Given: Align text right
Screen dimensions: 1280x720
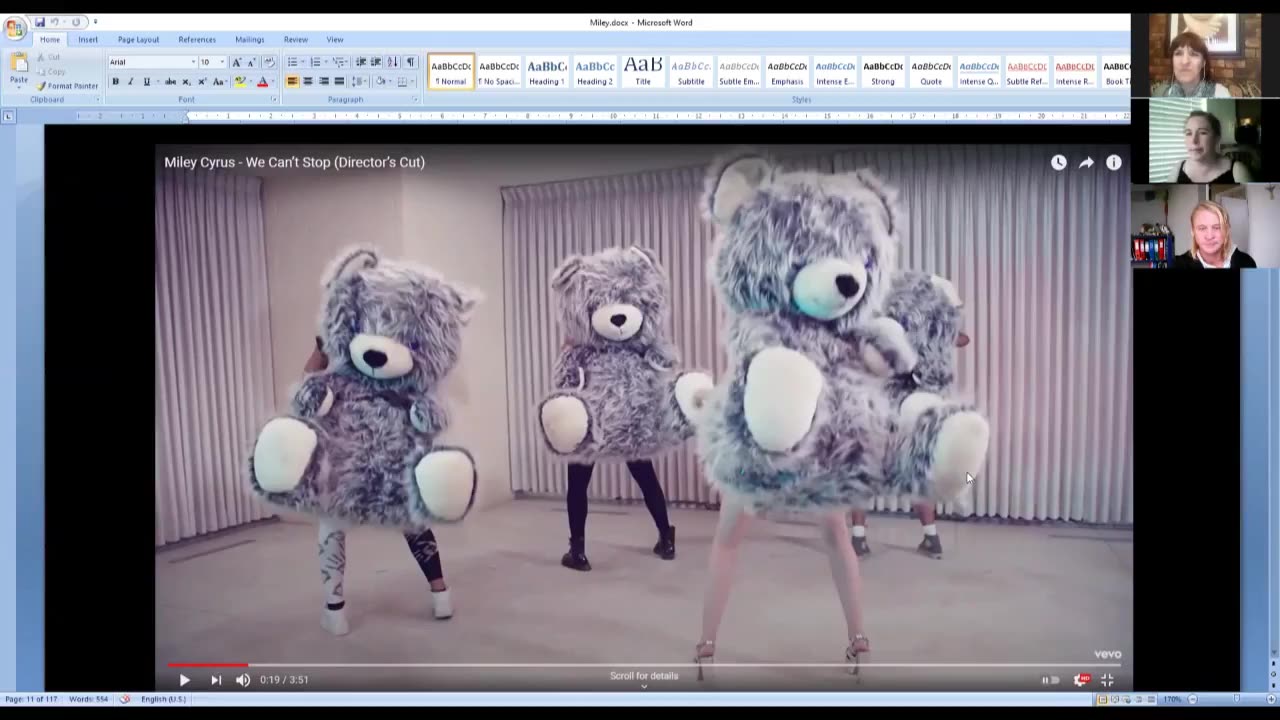Looking at the screenshot, I should pyautogui.click(x=323, y=82).
